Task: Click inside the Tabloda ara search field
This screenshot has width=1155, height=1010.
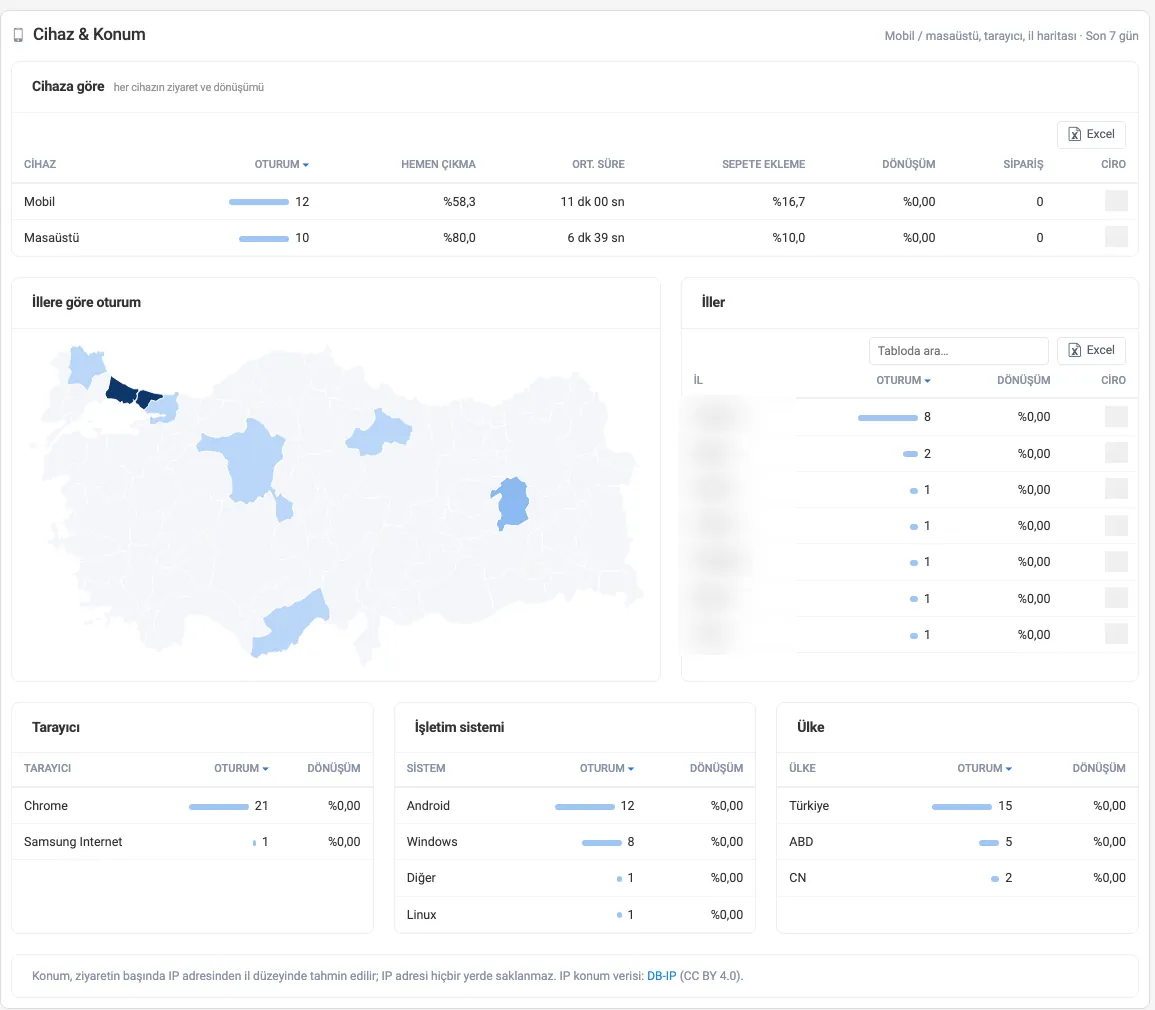Action: [958, 351]
